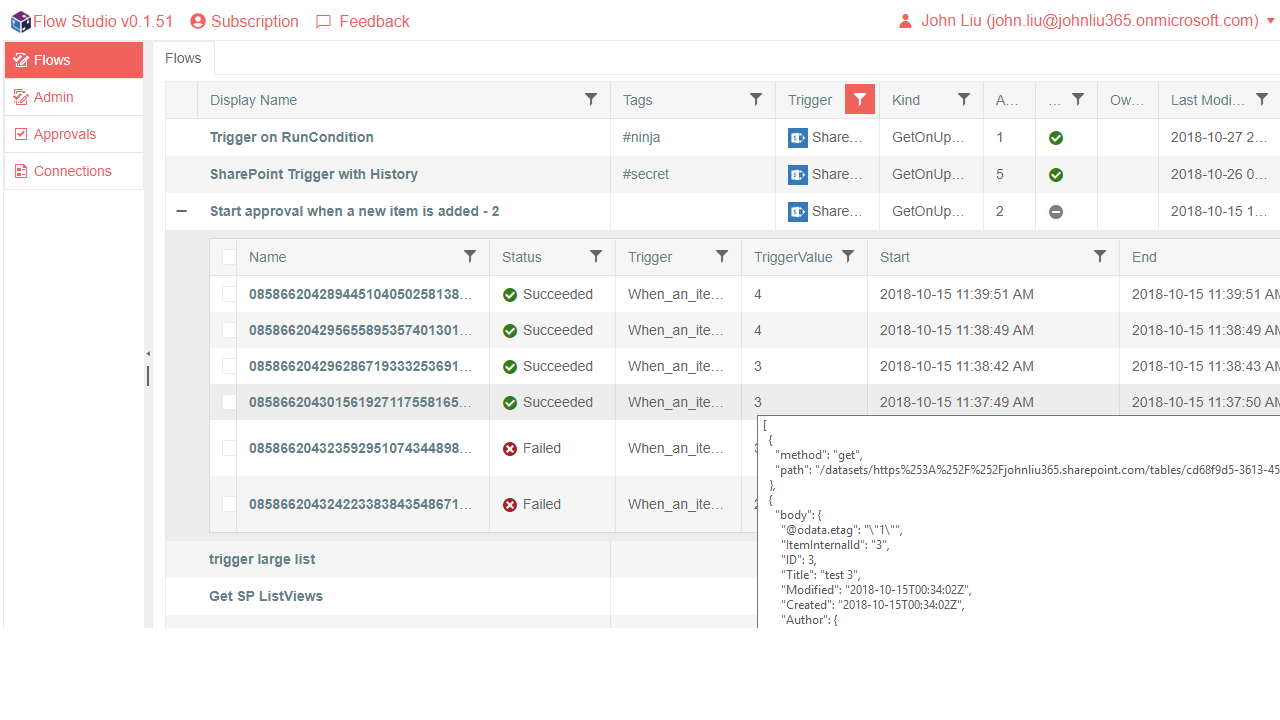The width and height of the screenshot is (1280, 720).
Task: Click the Failed icon of run 085866204324223383843548671
Action: [510, 505]
